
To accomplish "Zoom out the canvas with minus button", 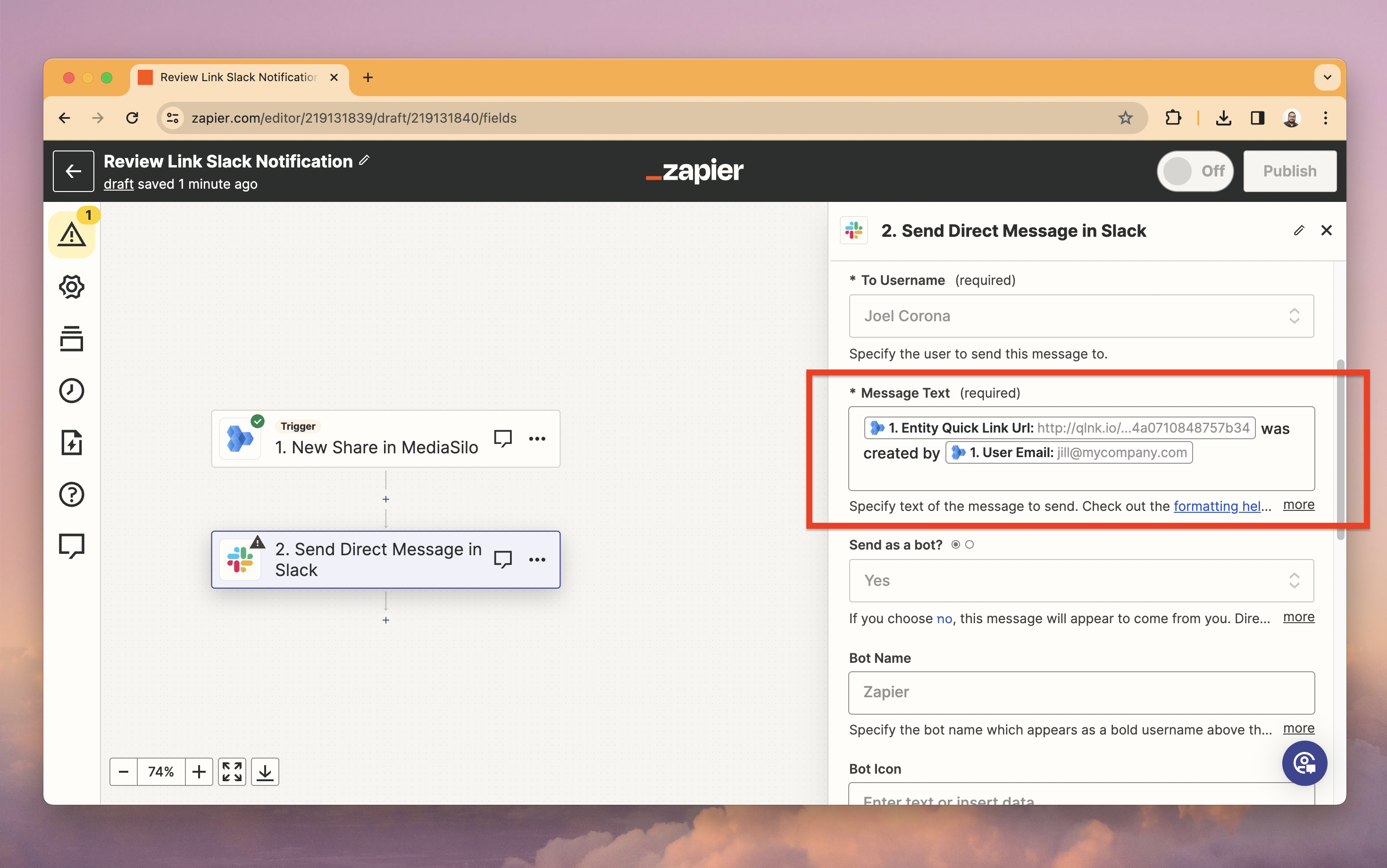I will click(x=124, y=772).
